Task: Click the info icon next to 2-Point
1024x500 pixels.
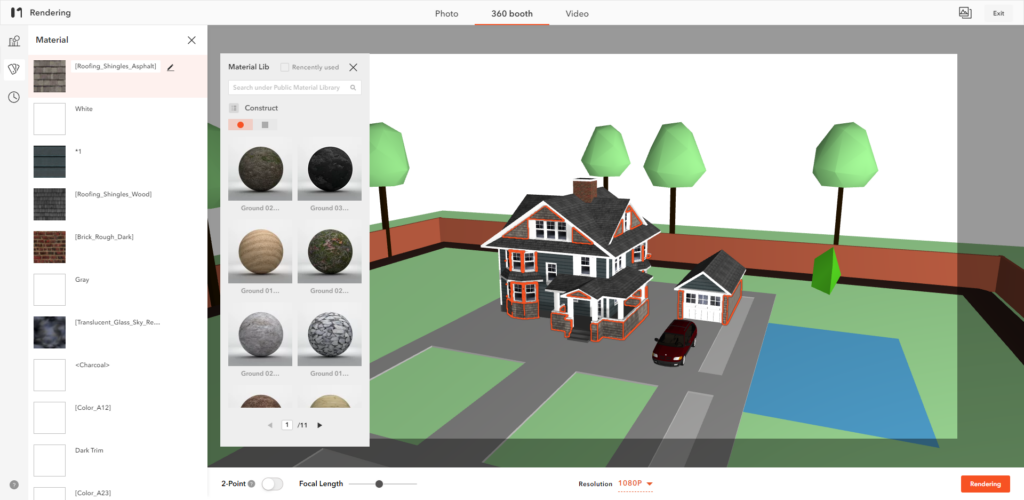Action: coord(251,484)
